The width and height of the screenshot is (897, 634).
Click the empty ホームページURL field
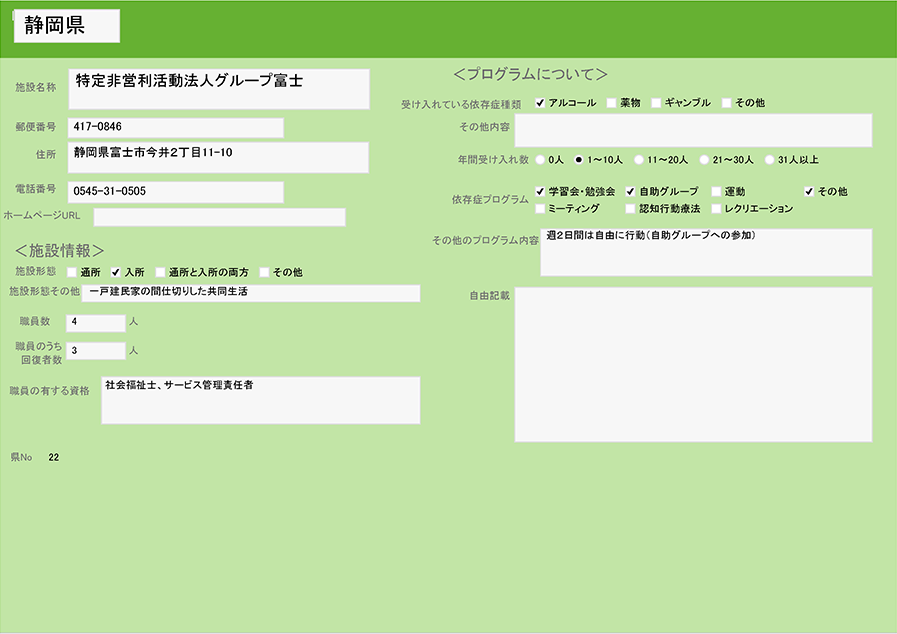(219, 217)
